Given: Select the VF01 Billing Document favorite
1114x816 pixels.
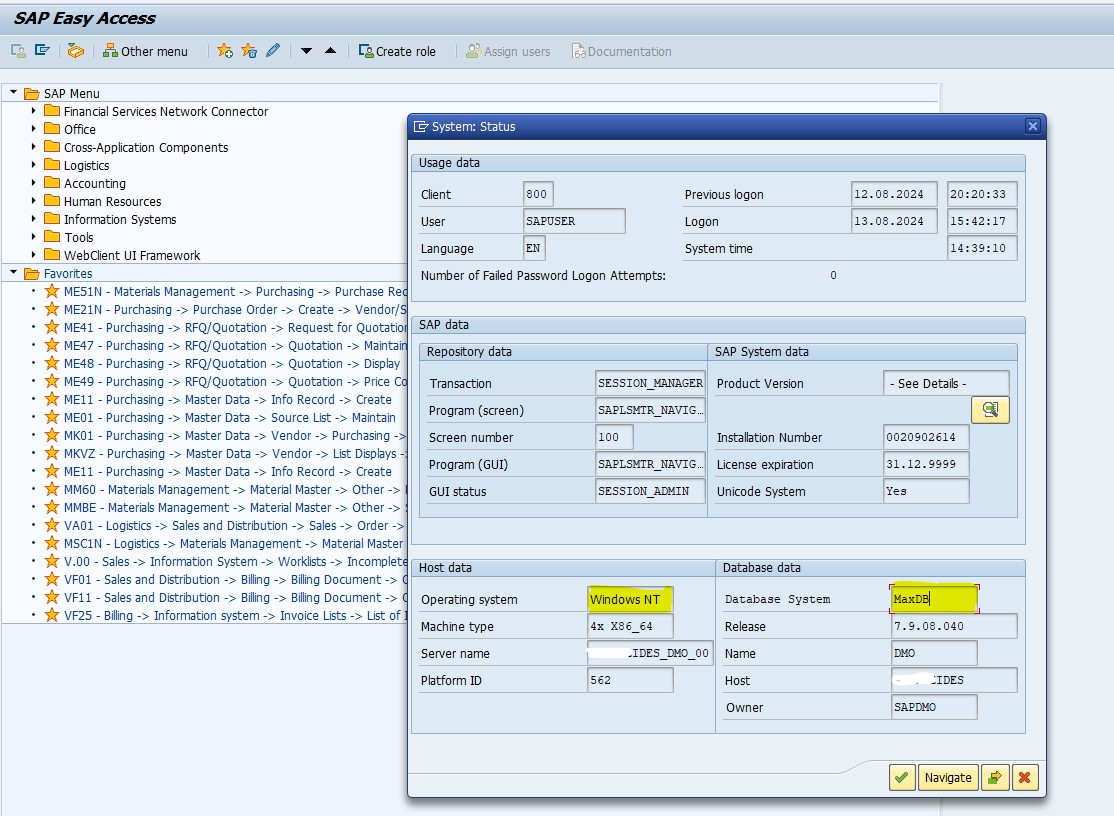Looking at the screenshot, I should [x=235, y=580].
